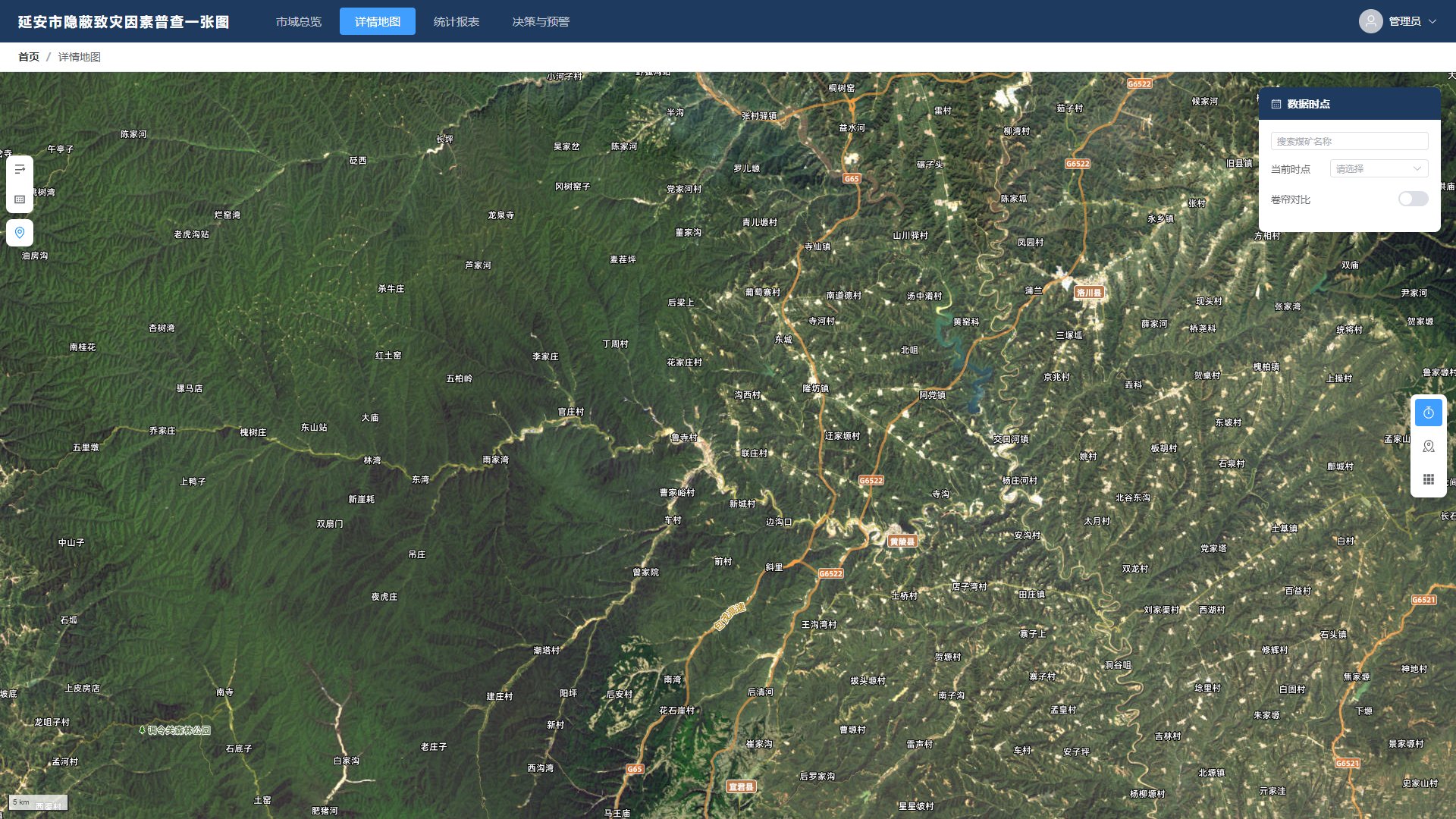The width and height of the screenshot is (1456, 819).
Task: Click the 双扇门 place label
Action: pos(330,524)
